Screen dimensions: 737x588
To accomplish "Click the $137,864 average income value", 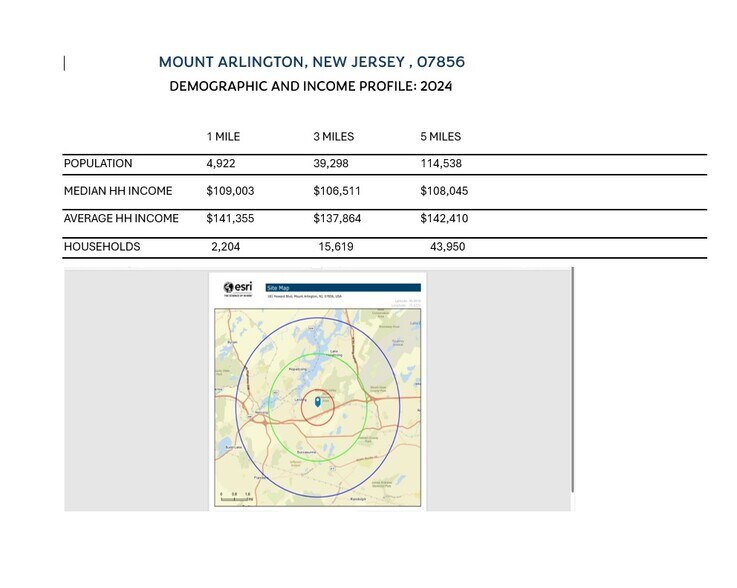I will coord(337,219).
